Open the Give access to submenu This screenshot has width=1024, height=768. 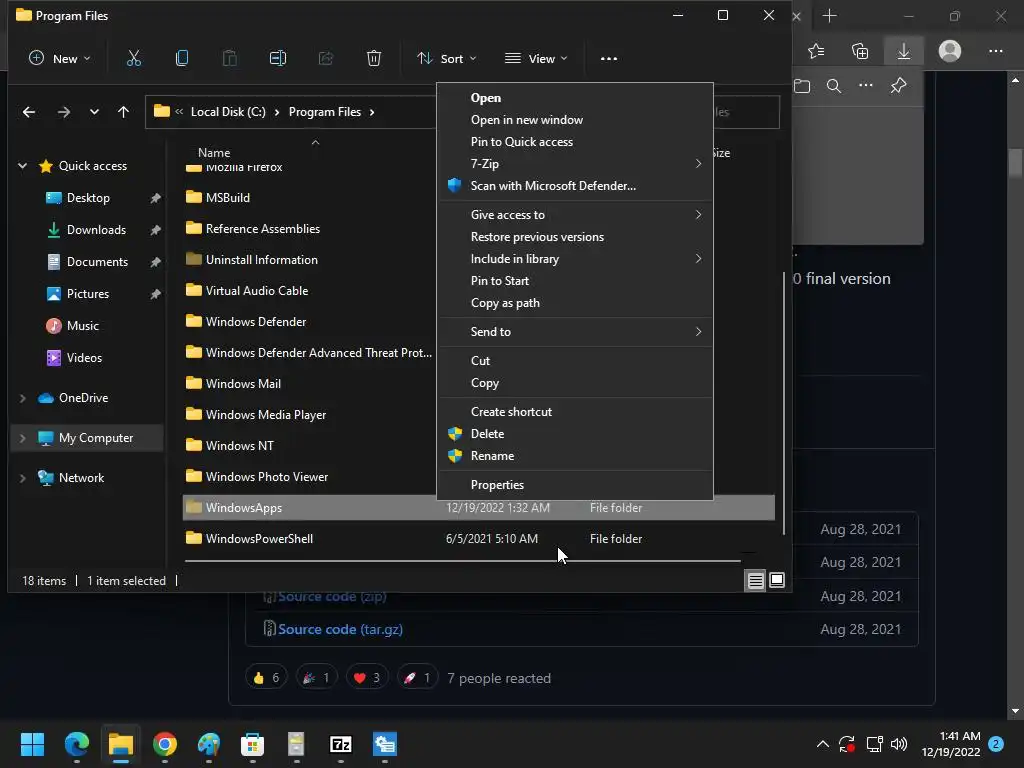coord(575,215)
